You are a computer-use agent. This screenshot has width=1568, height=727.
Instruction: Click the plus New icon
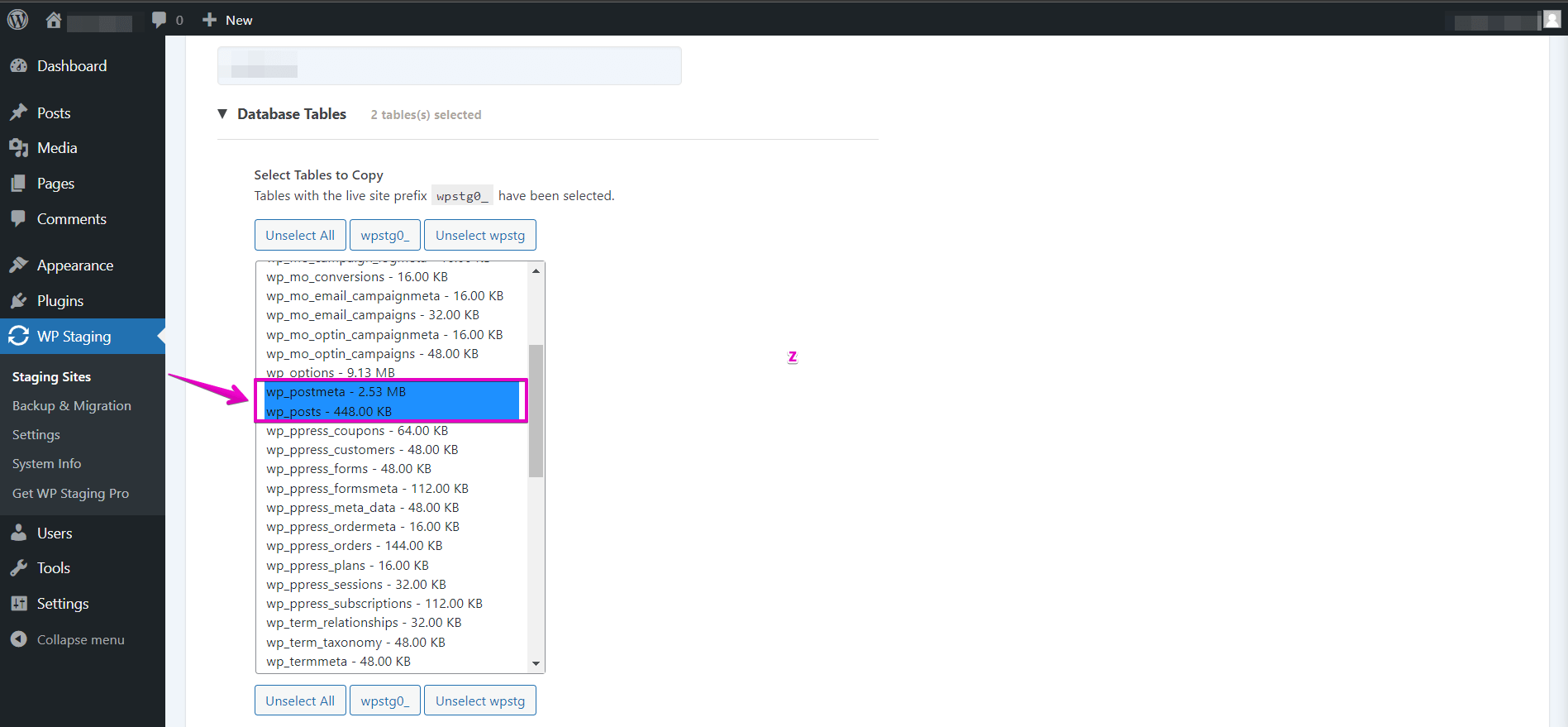[x=209, y=20]
